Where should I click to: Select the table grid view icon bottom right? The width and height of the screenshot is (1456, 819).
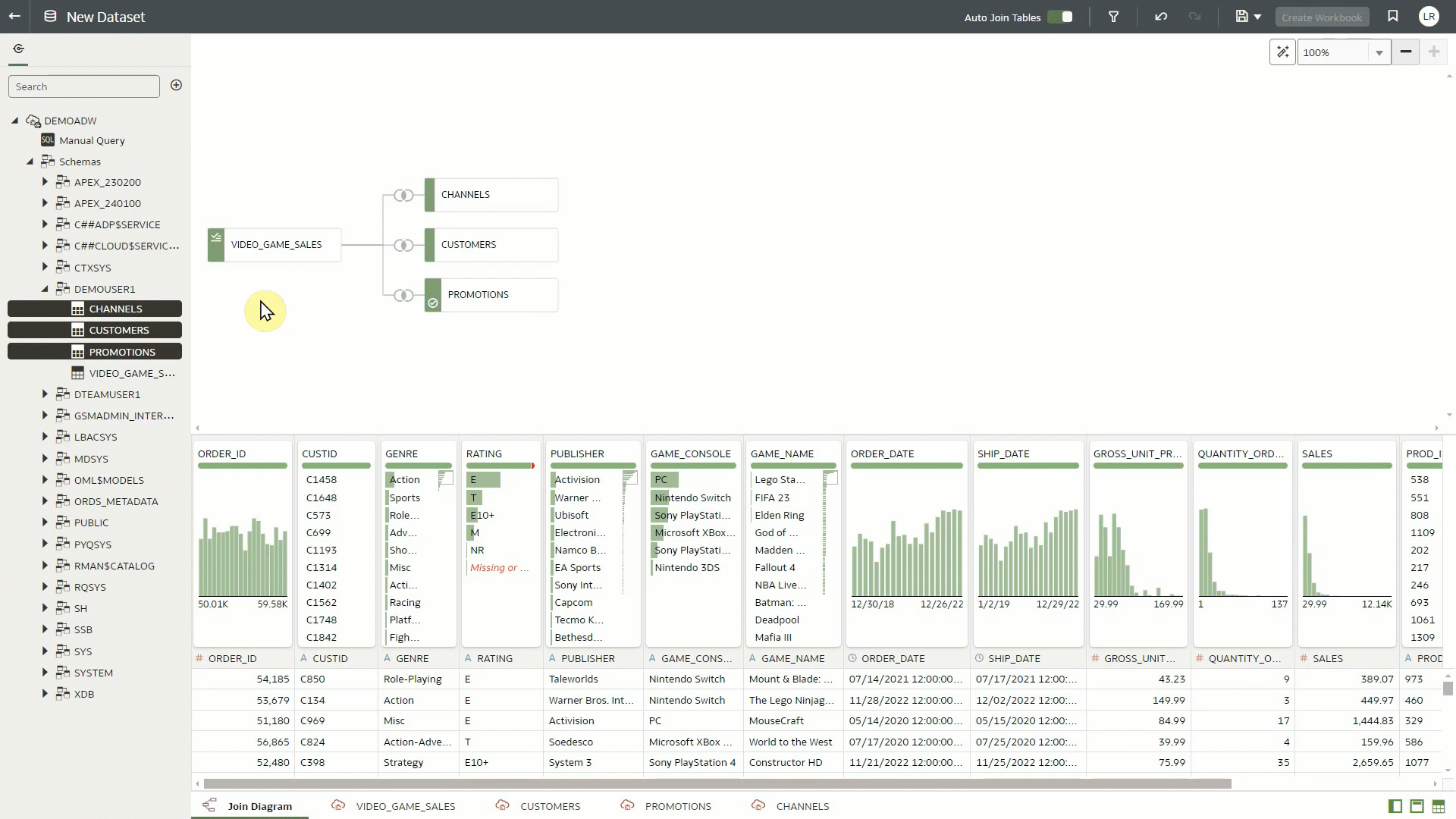point(1439,806)
